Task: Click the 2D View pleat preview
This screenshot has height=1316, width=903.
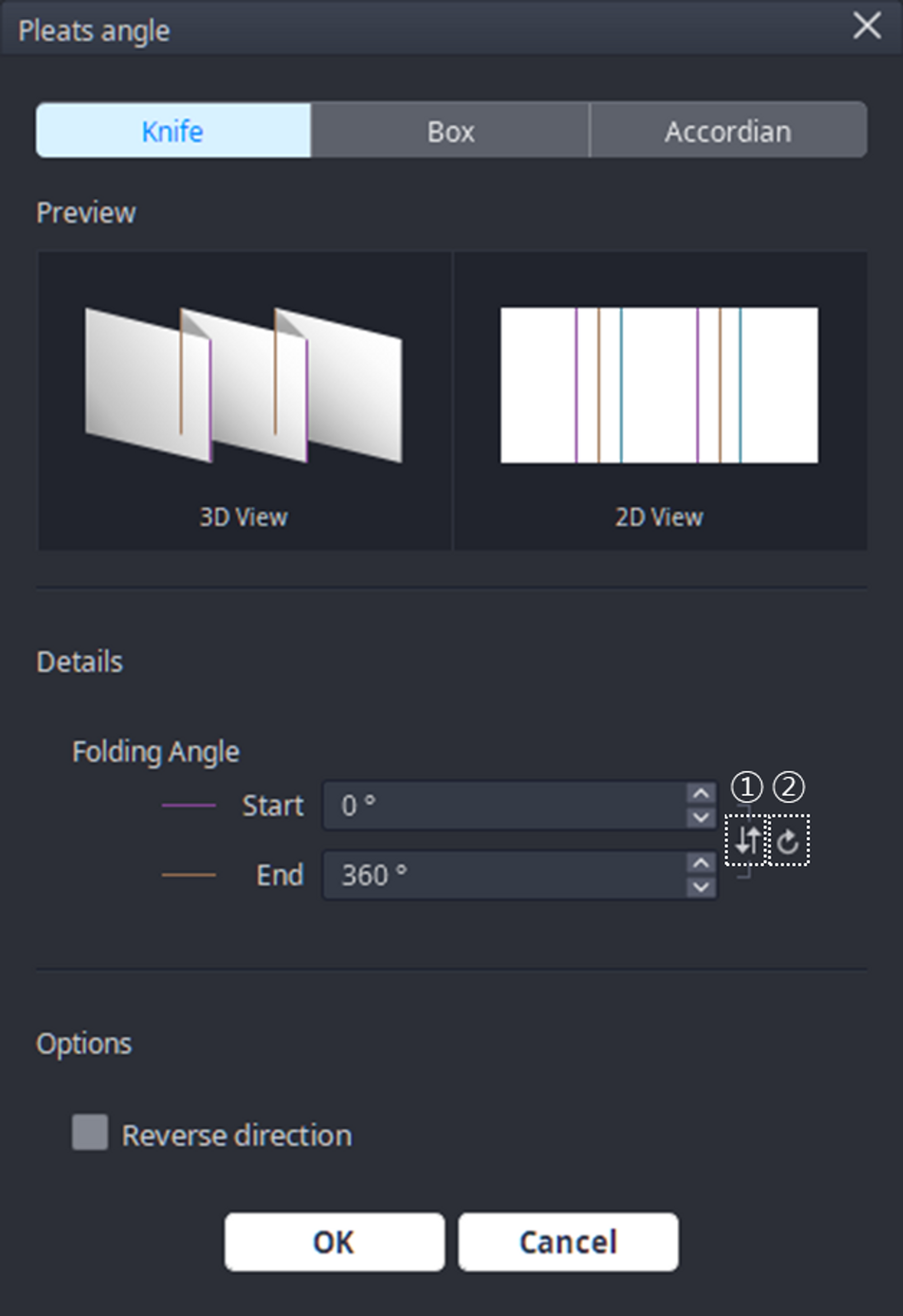Action: [658, 385]
